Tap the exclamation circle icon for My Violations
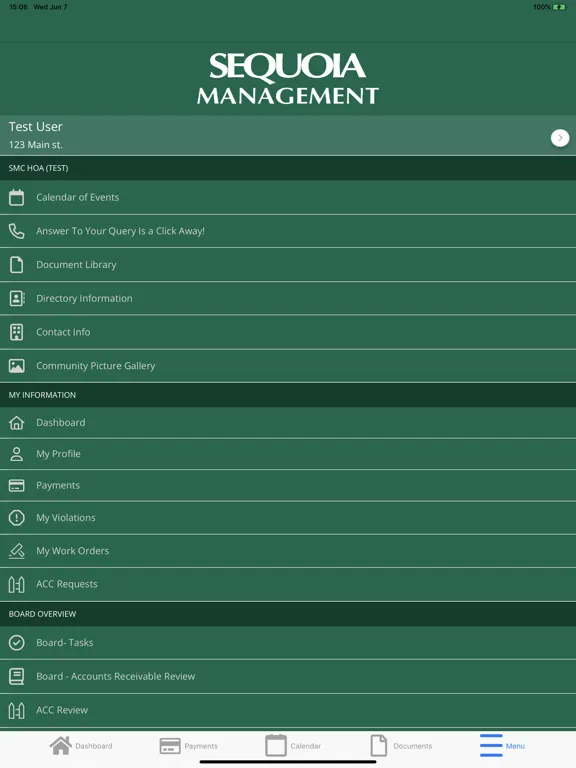This screenshot has height=768, width=576. click(x=16, y=518)
